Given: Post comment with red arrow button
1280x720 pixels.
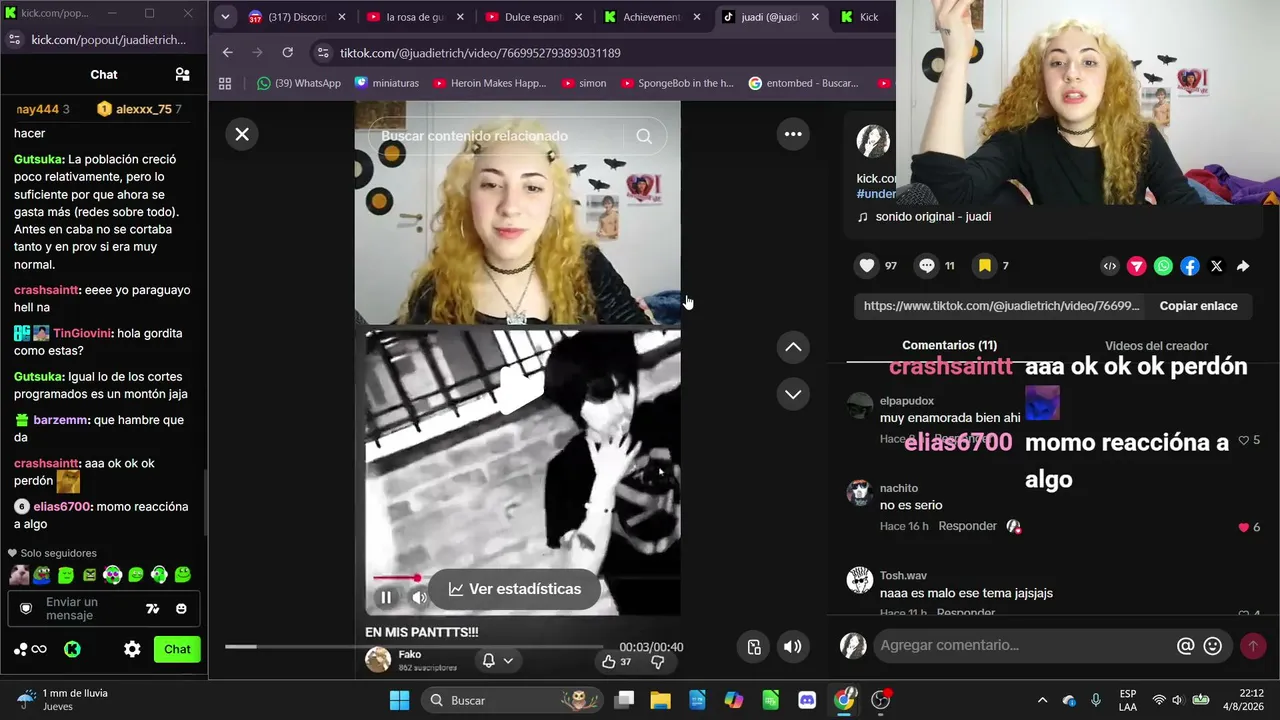Looking at the screenshot, I should (x=1253, y=646).
